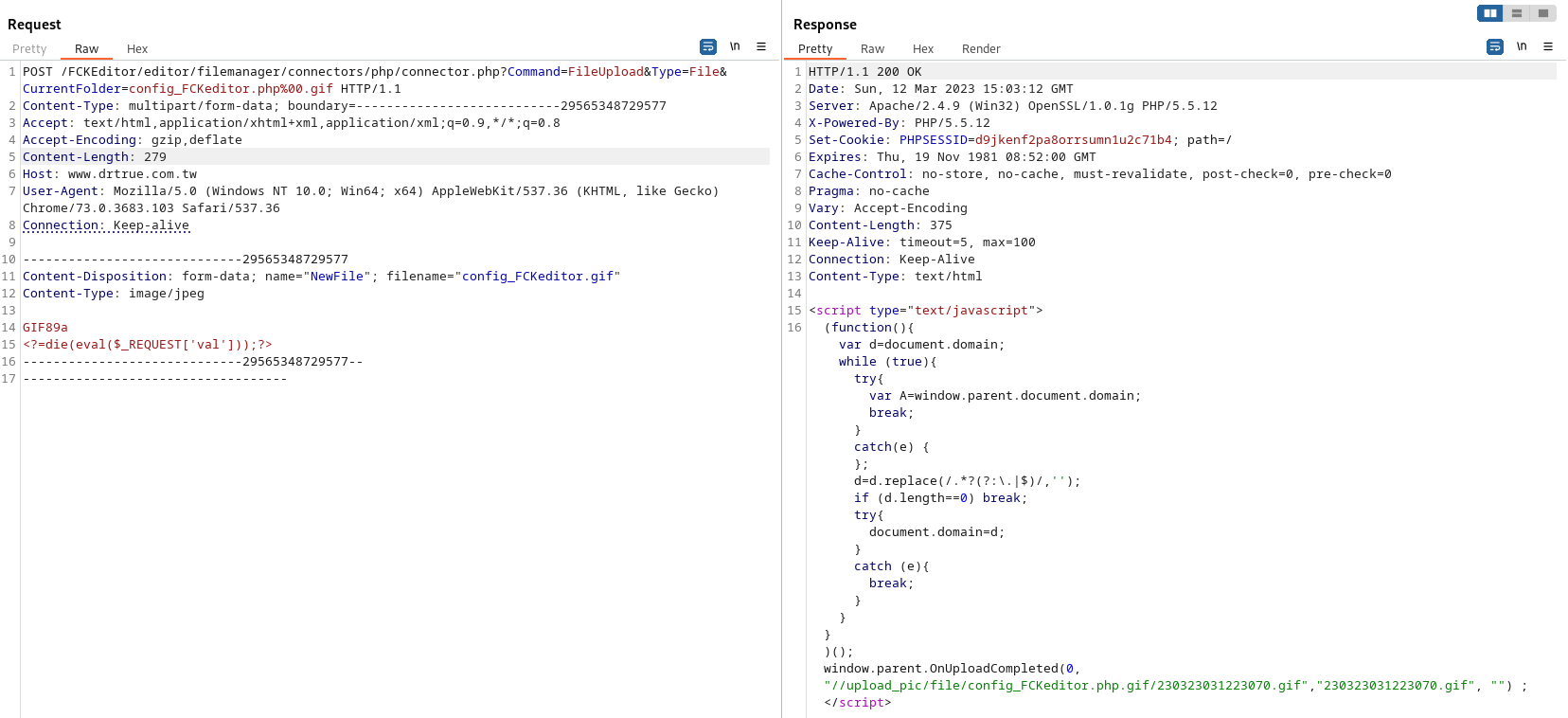The image size is (1568, 718).
Task: Click the X-Powered-By: PHP/5.5.12 header
Action: [900, 123]
